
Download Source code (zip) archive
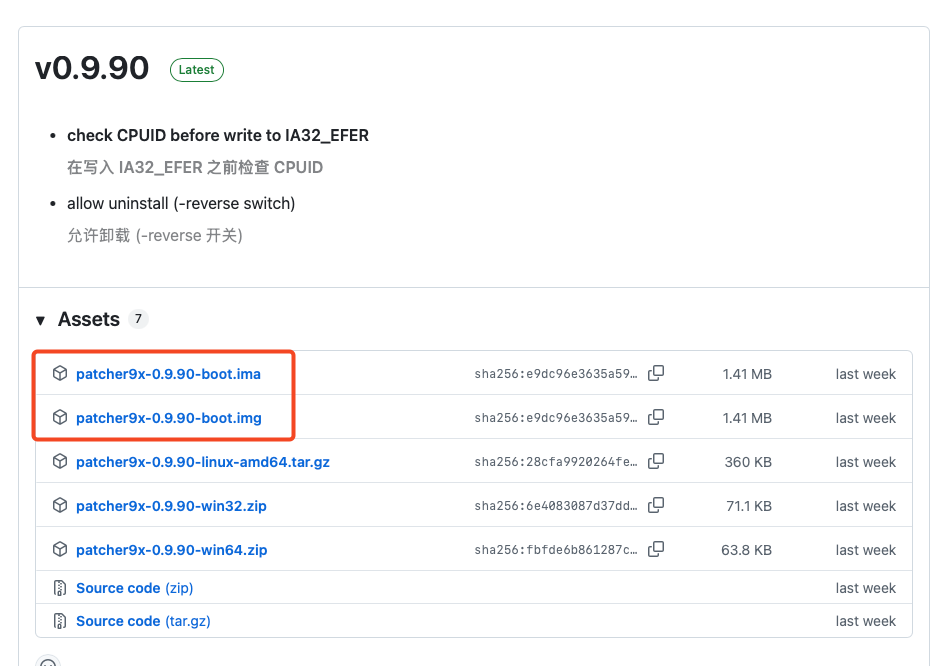pos(134,588)
